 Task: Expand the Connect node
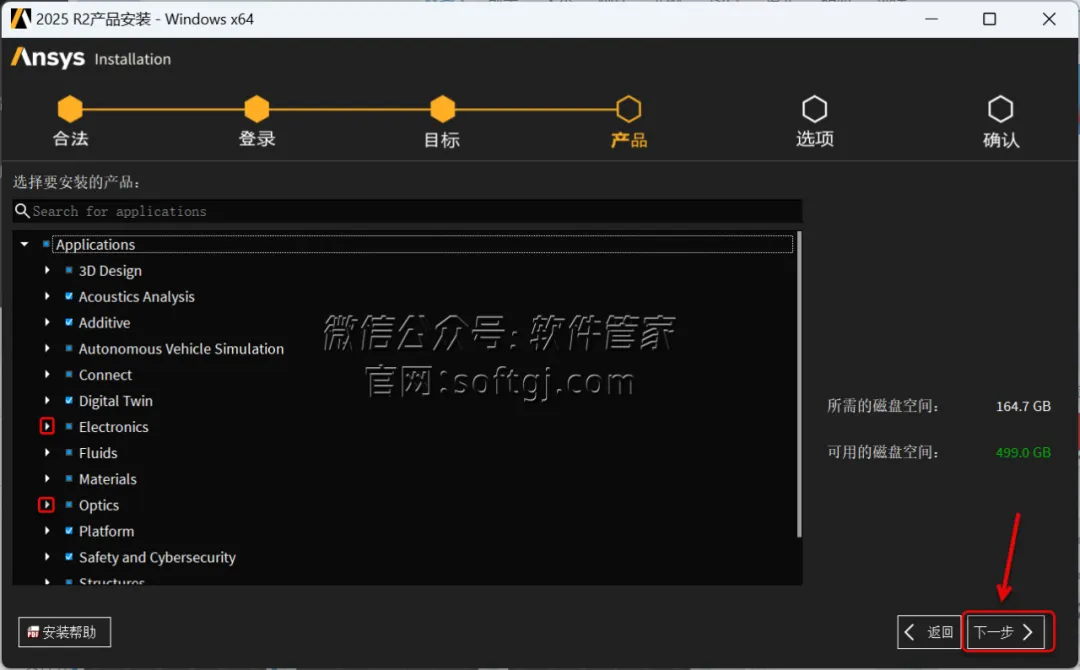(47, 374)
